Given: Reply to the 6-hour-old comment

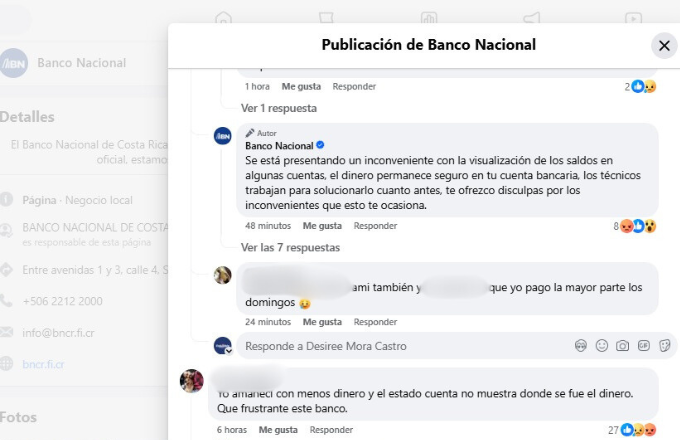Looking at the screenshot, I should click(331, 430).
